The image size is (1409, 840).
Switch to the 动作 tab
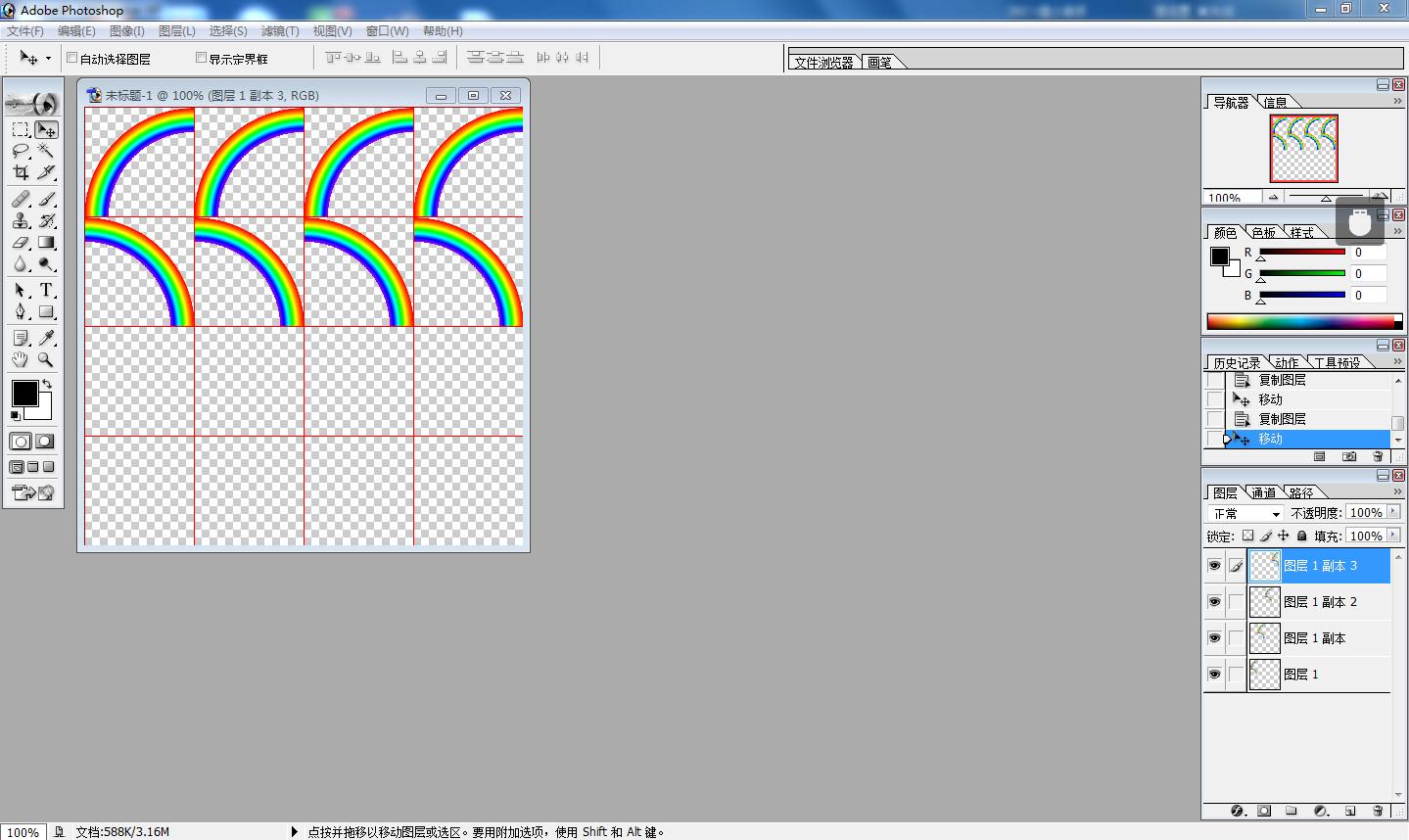pyautogui.click(x=1287, y=362)
